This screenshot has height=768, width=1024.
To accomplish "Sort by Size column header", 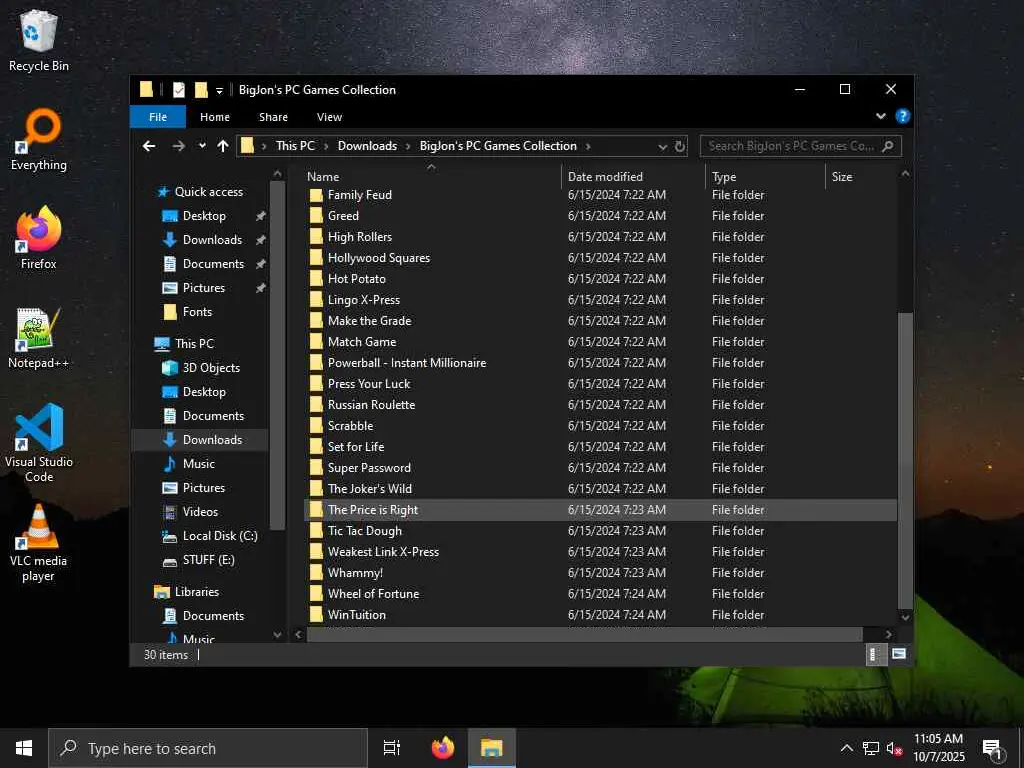I will tap(861, 176).
